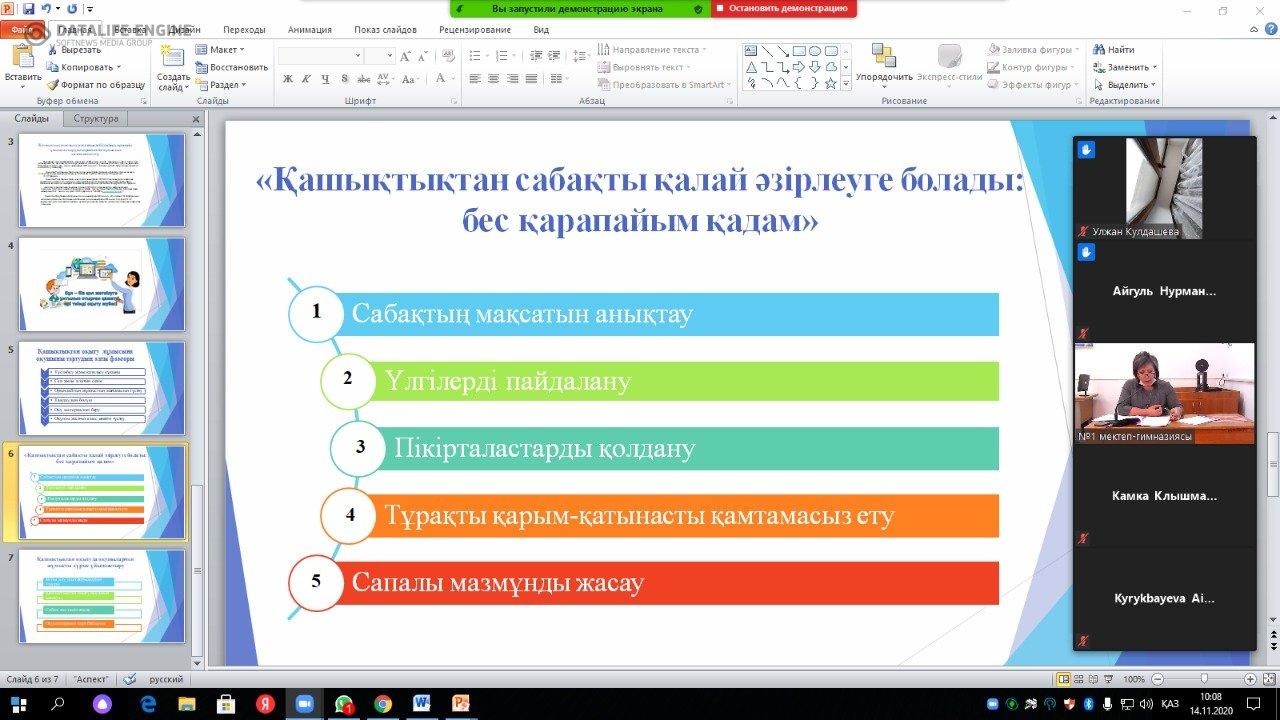
Task: Expand the shapes gallery More arrow
Action: (846, 84)
